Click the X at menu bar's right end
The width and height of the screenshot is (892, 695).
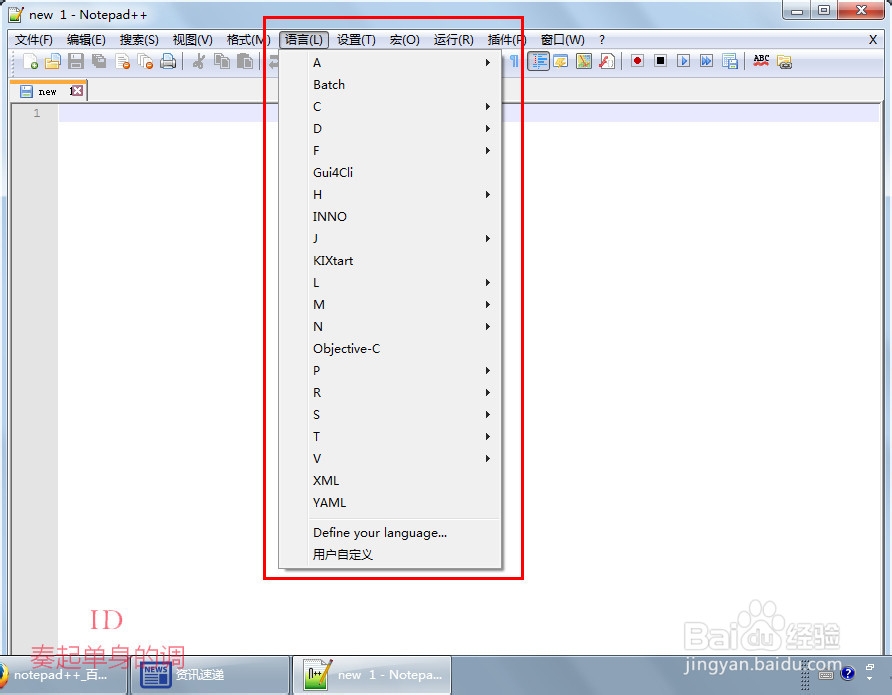coord(873,40)
